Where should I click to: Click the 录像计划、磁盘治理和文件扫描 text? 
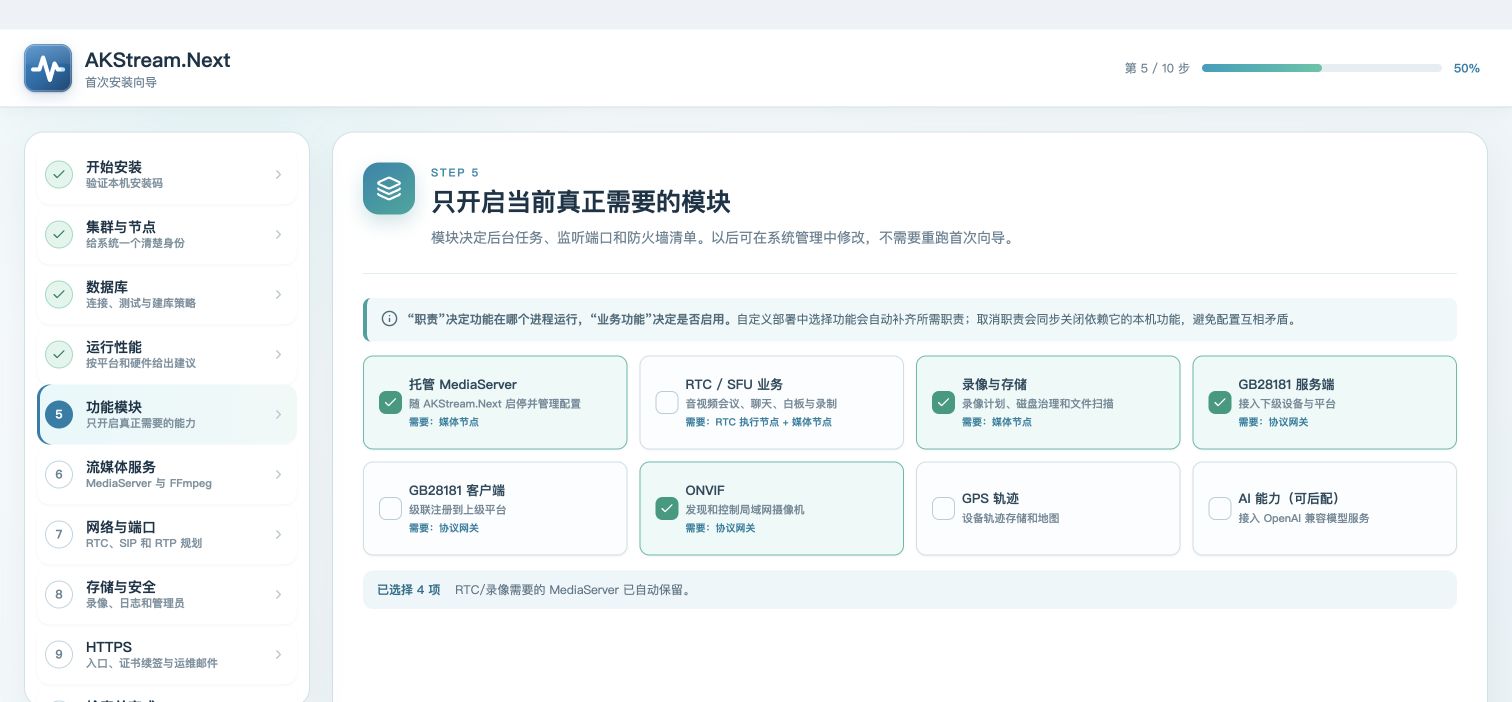coord(1037,404)
